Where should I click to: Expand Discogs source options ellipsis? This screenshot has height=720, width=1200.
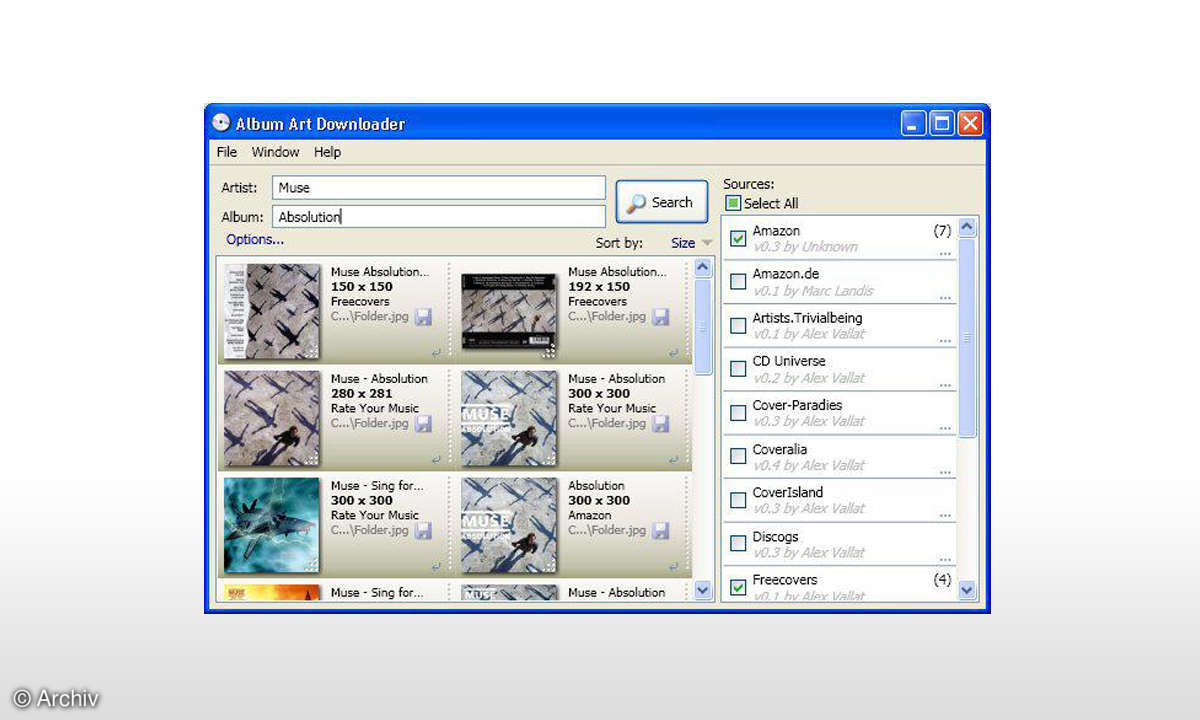pos(945,559)
